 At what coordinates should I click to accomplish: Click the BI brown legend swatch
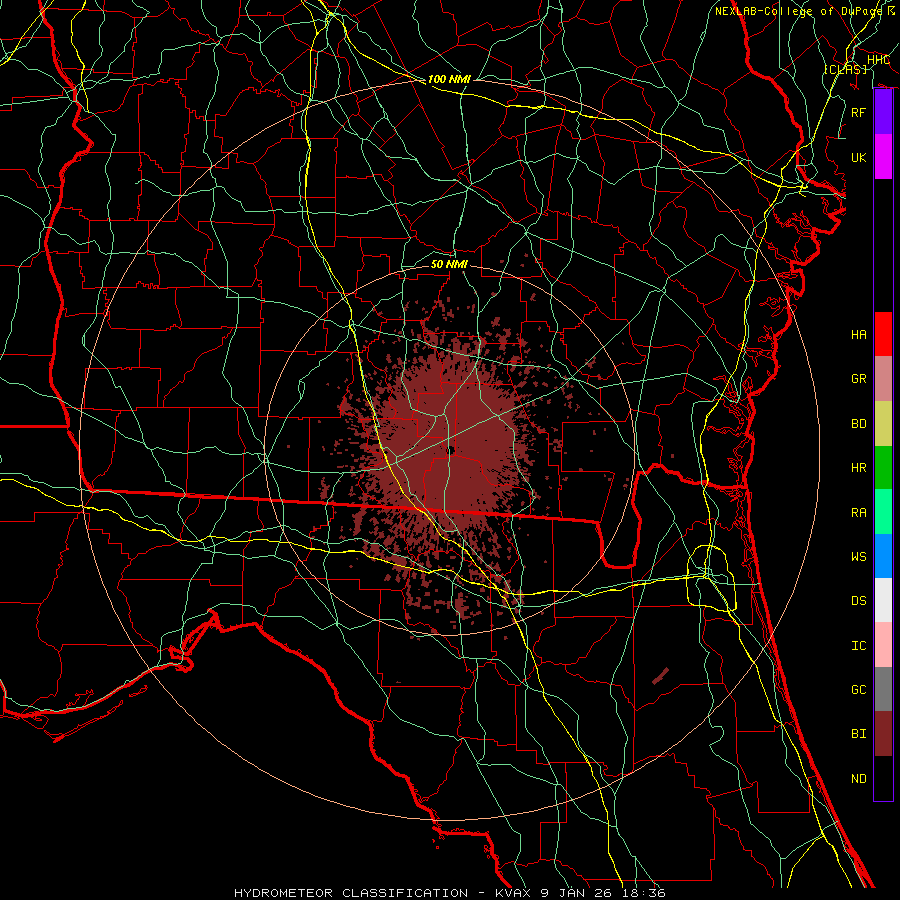[883, 734]
